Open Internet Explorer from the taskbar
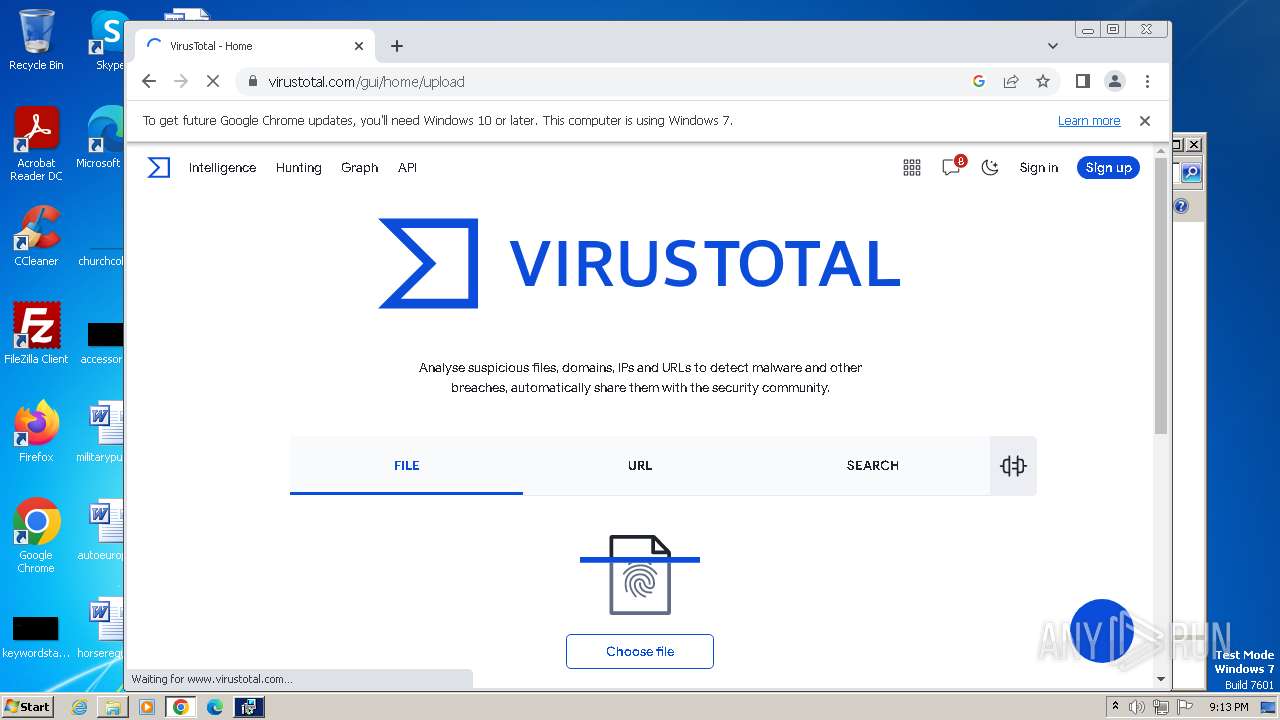Viewport: 1280px width, 720px height. coord(79,707)
